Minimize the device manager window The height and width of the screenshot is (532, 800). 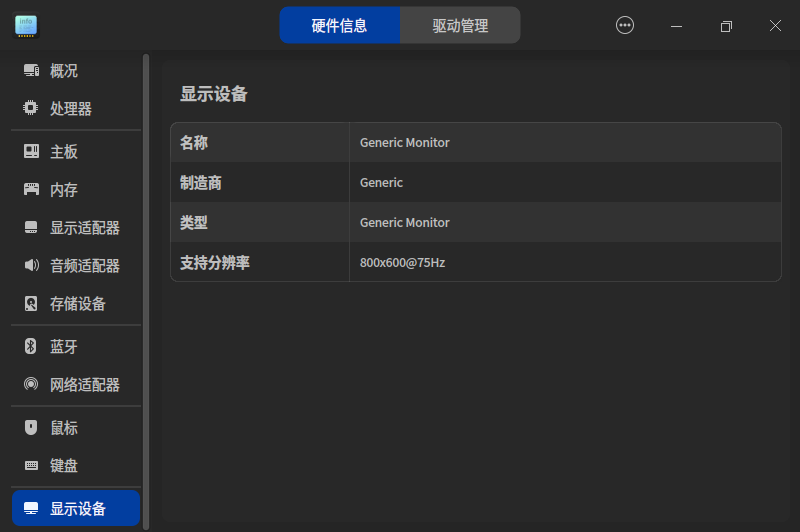[676, 26]
